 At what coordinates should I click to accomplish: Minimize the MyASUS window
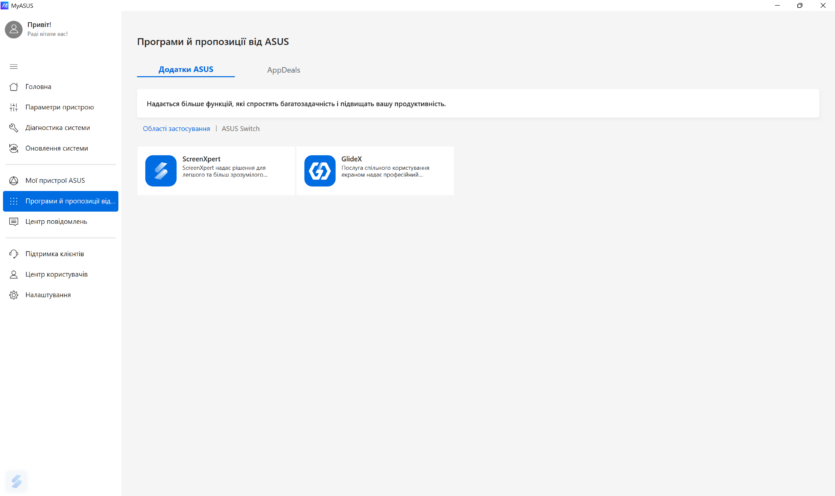pos(777,5)
